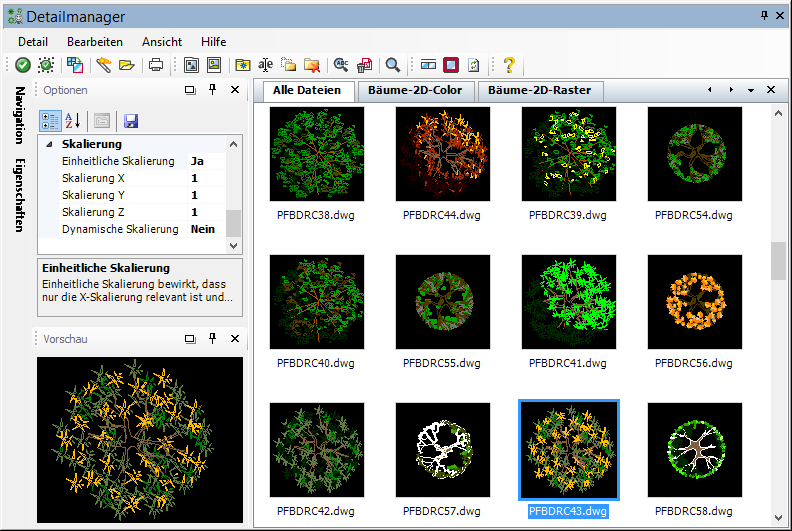Click the green checkmark confirm icon
This screenshot has height=531, width=792.
pos(22,65)
